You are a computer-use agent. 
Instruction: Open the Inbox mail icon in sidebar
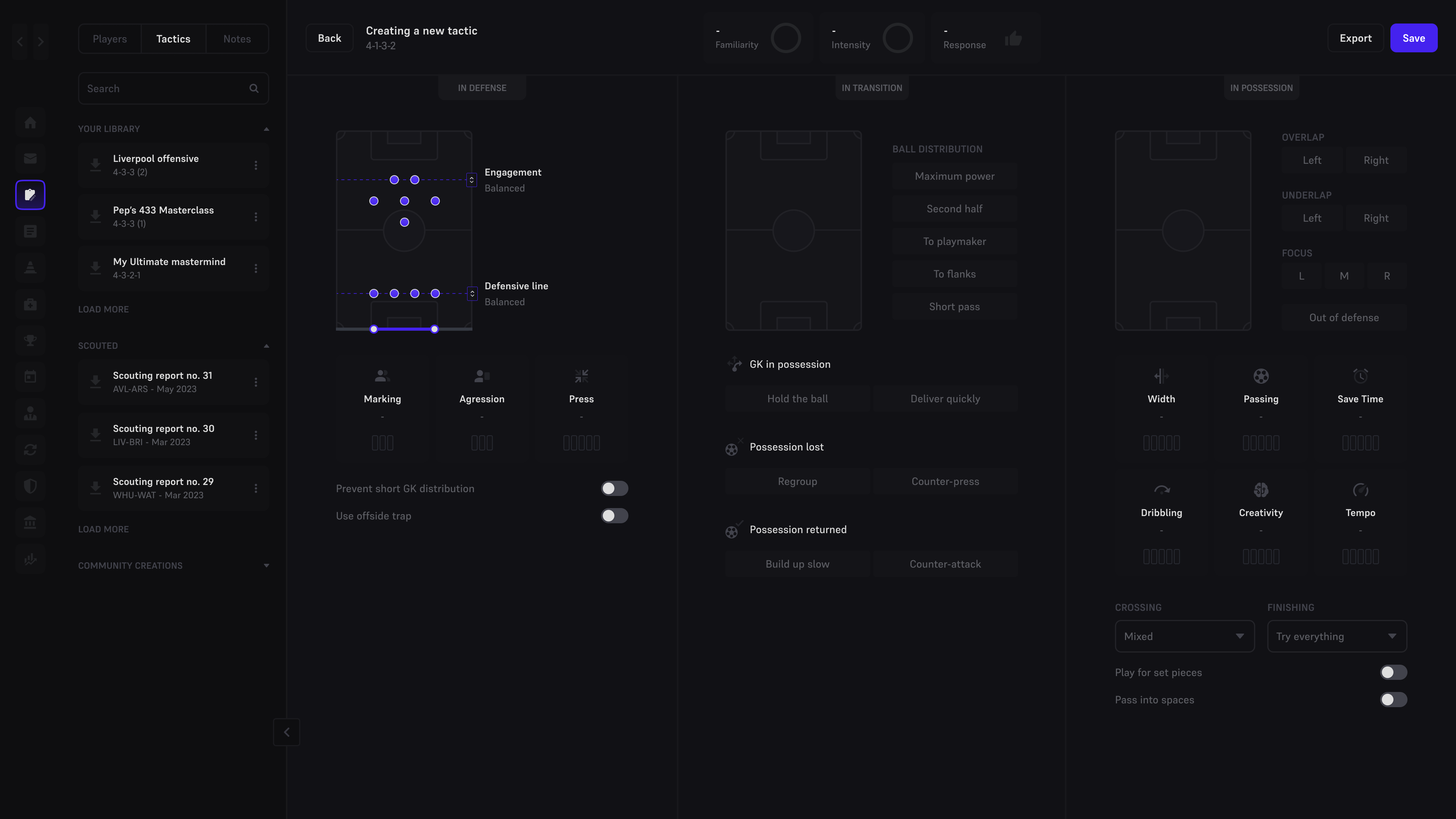(x=30, y=158)
